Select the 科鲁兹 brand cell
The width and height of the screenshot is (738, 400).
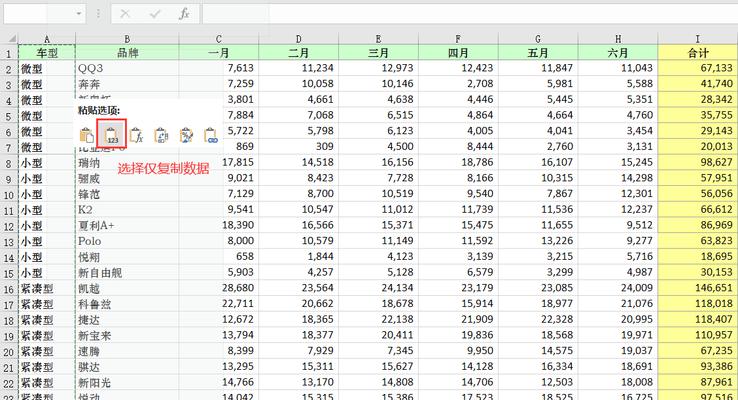[x=127, y=304]
